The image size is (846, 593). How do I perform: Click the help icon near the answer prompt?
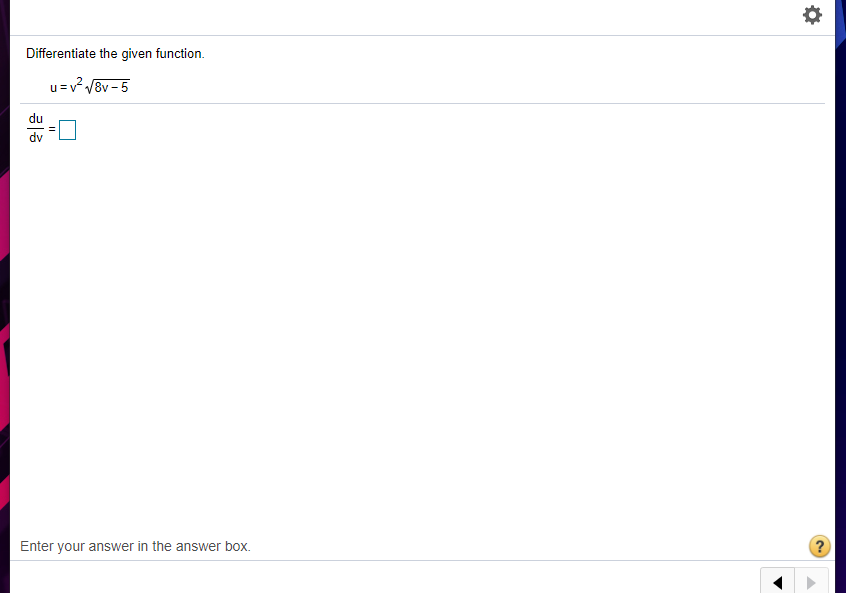819,546
